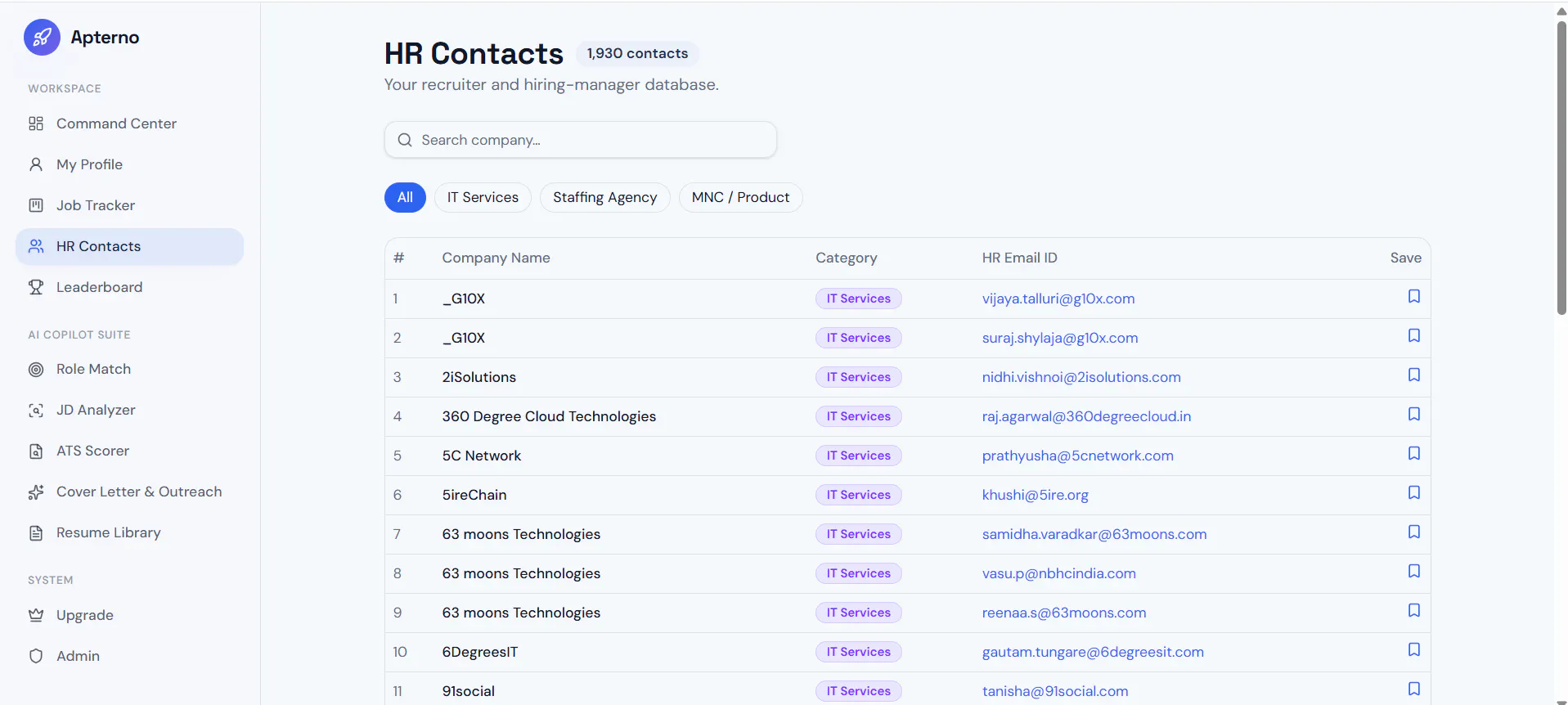Click the 91social company name
Image resolution: width=1568 pixels, height=705 pixels.
point(469,691)
